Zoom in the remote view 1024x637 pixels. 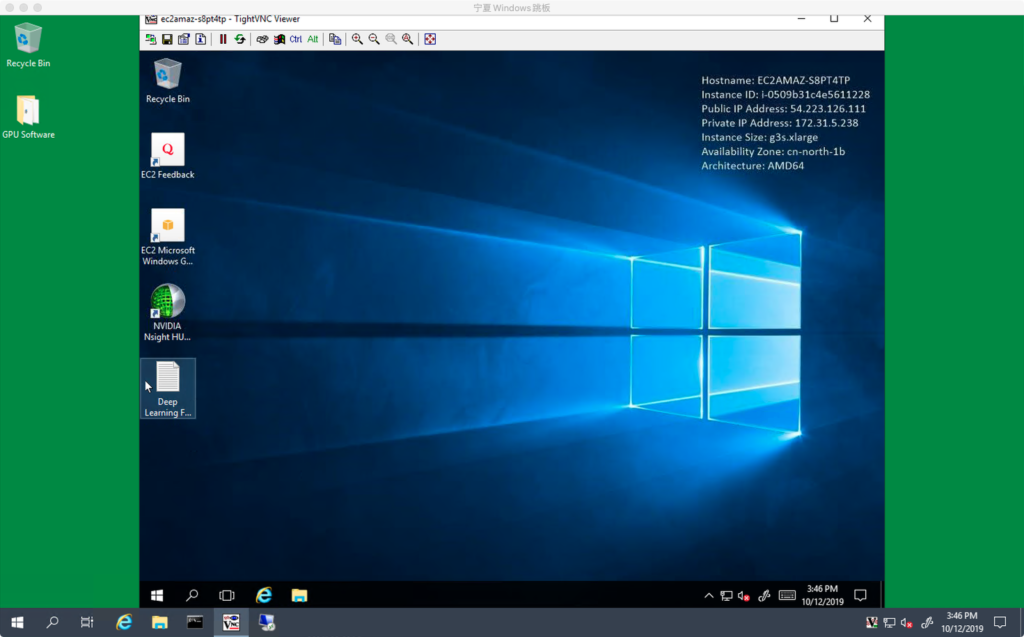click(357, 39)
